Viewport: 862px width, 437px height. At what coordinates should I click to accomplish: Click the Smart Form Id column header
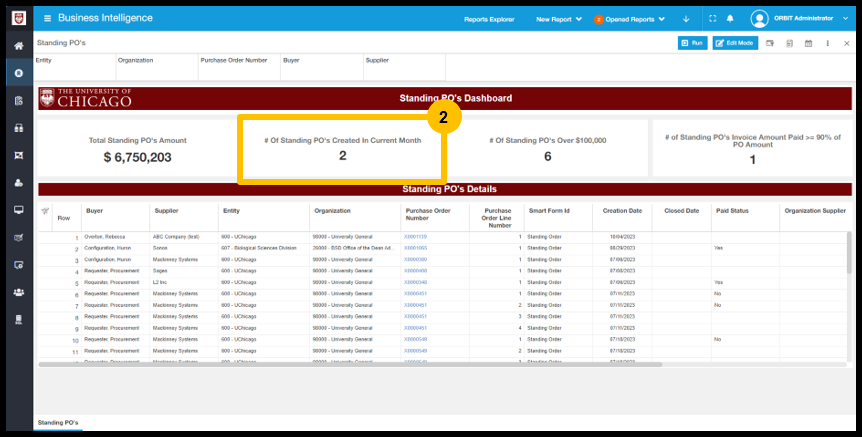(549, 211)
